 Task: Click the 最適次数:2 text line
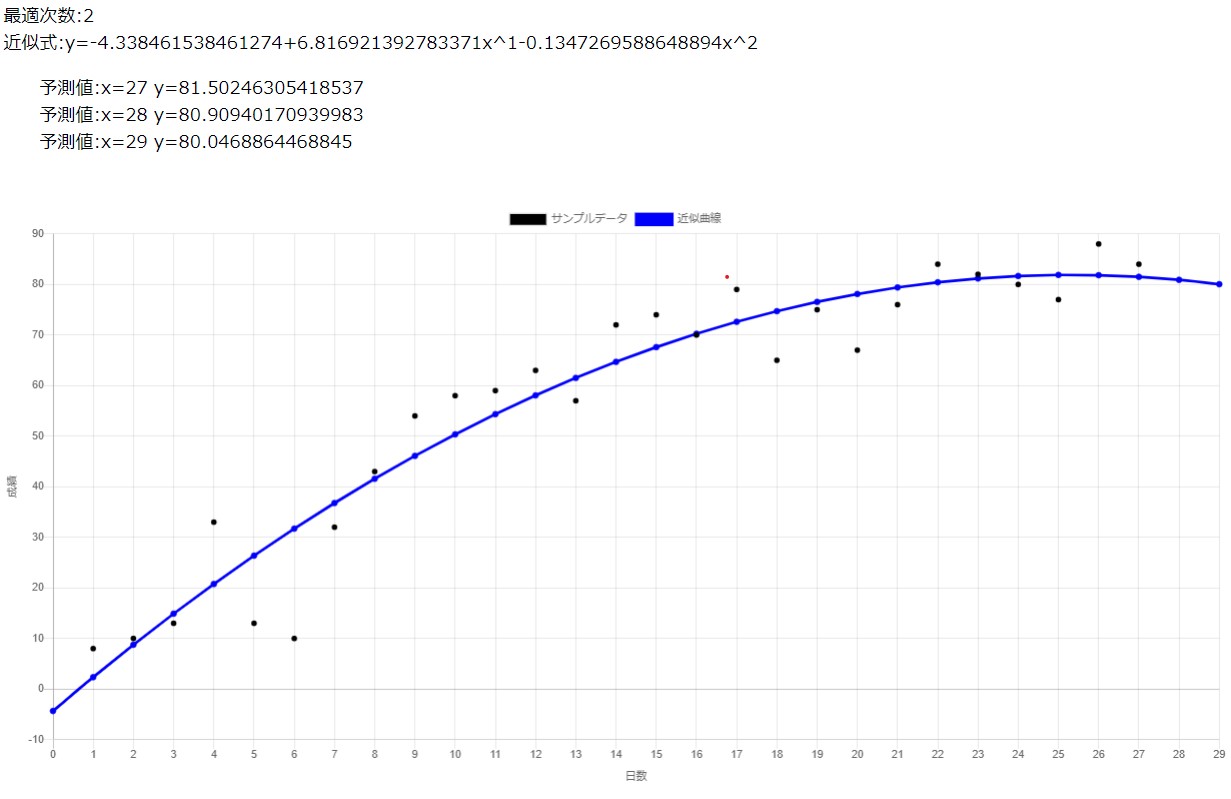pos(49,16)
